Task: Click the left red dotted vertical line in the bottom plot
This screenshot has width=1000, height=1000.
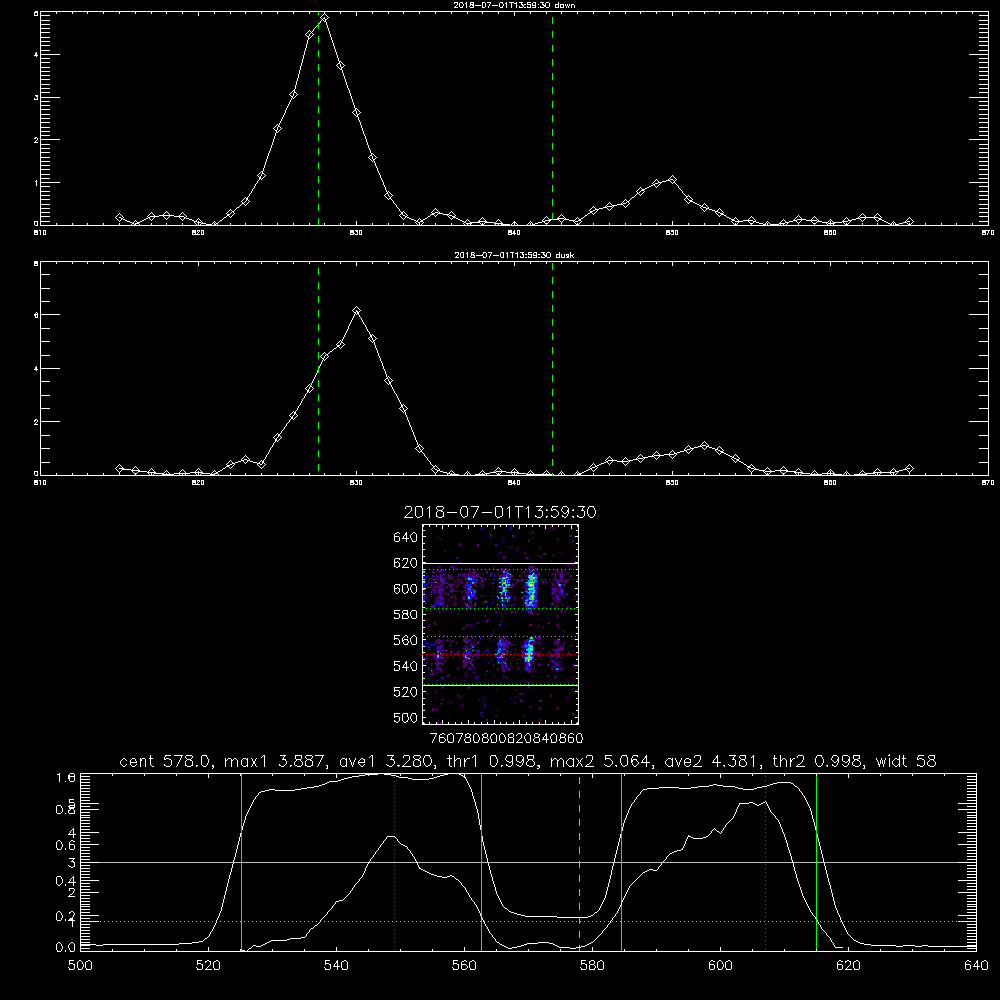Action: click(395, 862)
